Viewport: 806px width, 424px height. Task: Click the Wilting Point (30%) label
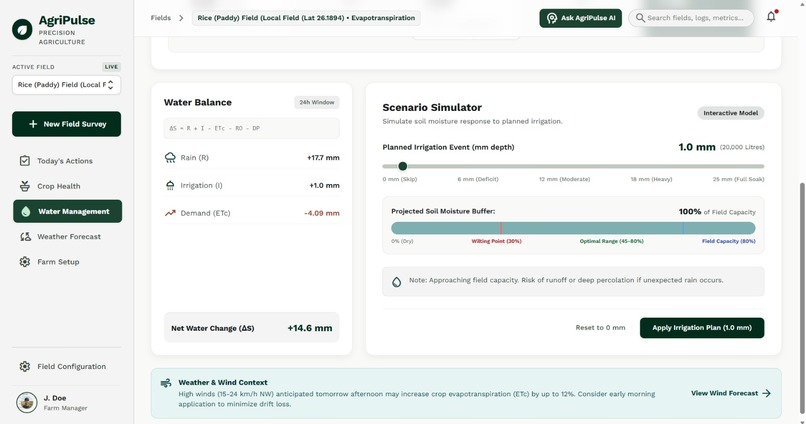(496, 241)
